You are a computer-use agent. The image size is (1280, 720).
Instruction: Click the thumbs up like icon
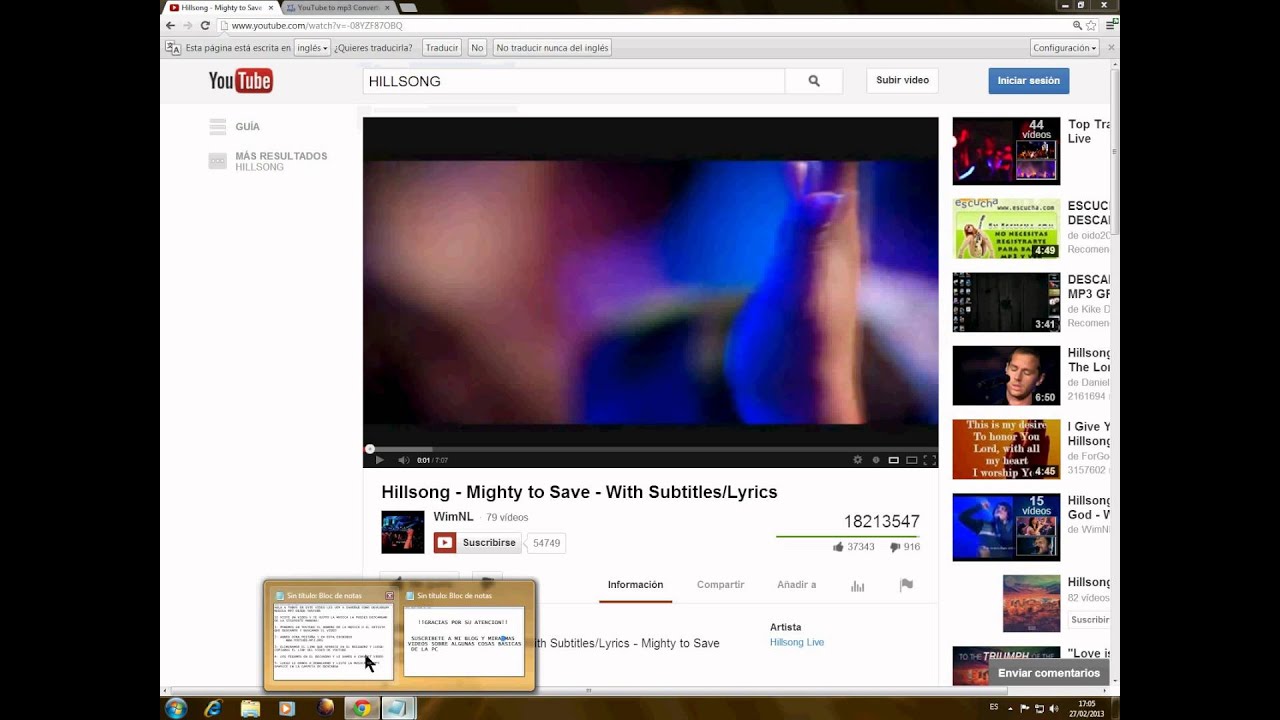coord(838,547)
